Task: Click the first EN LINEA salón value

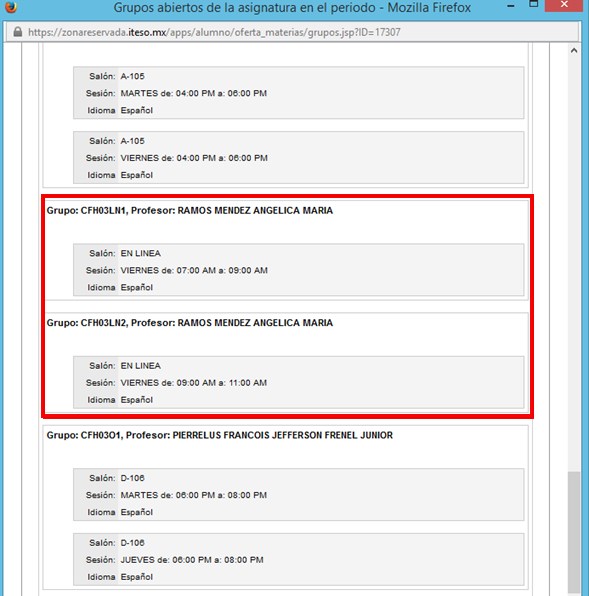Action: tap(141, 253)
